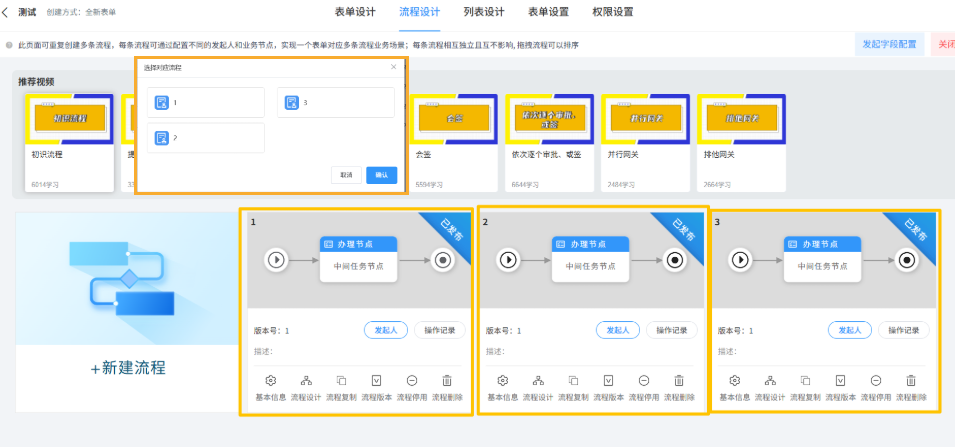Screen dimensions: 955x447
Task: Open 流程设计 for flow 1
Action: (306, 388)
